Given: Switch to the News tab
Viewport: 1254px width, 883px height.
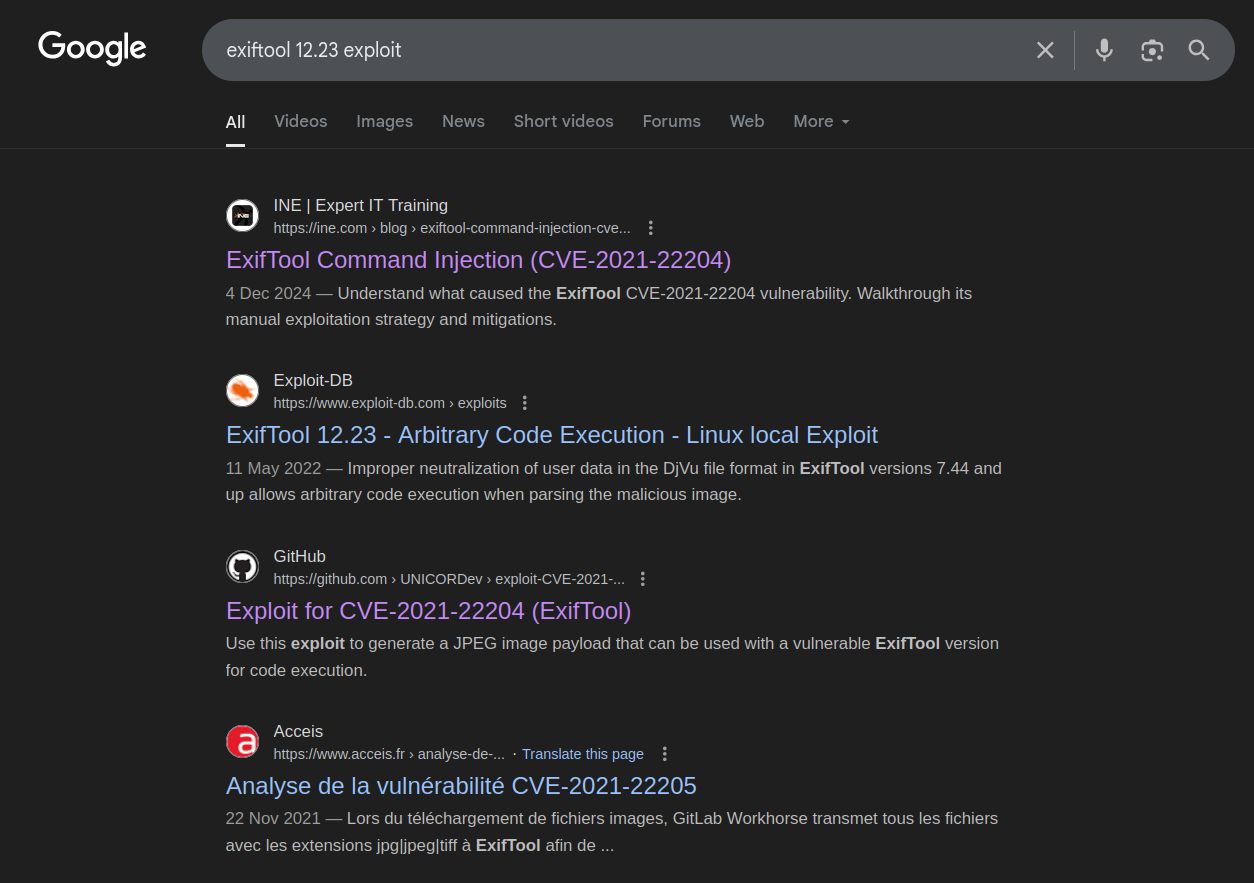Looking at the screenshot, I should (x=463, y=121).
